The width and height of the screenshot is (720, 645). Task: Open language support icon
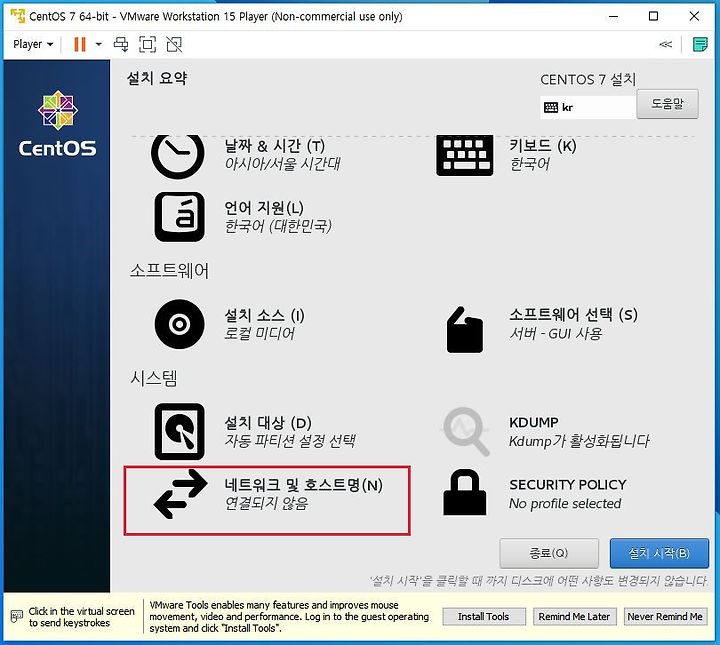coord(180,217)
